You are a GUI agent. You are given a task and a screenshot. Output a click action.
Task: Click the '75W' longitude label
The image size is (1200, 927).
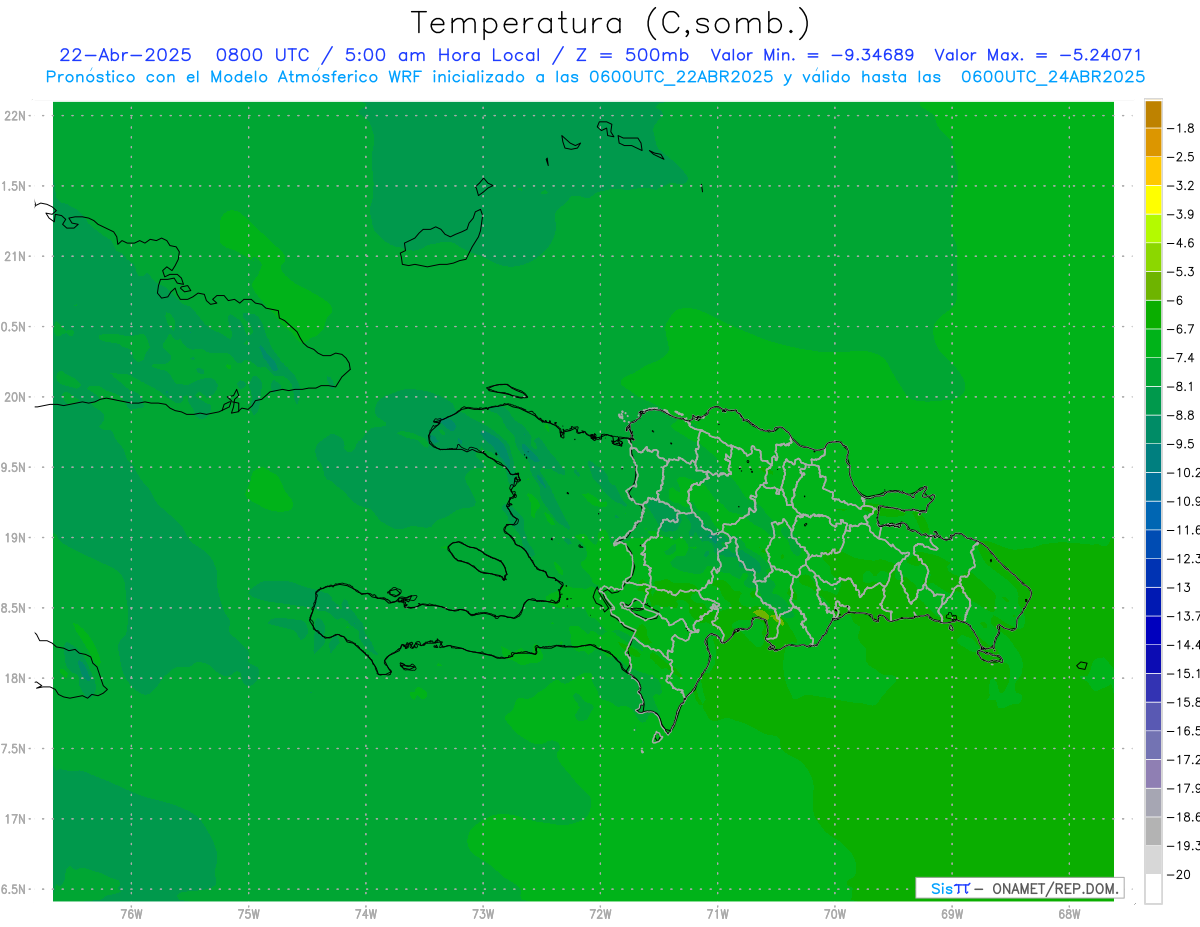coord(248,913)
